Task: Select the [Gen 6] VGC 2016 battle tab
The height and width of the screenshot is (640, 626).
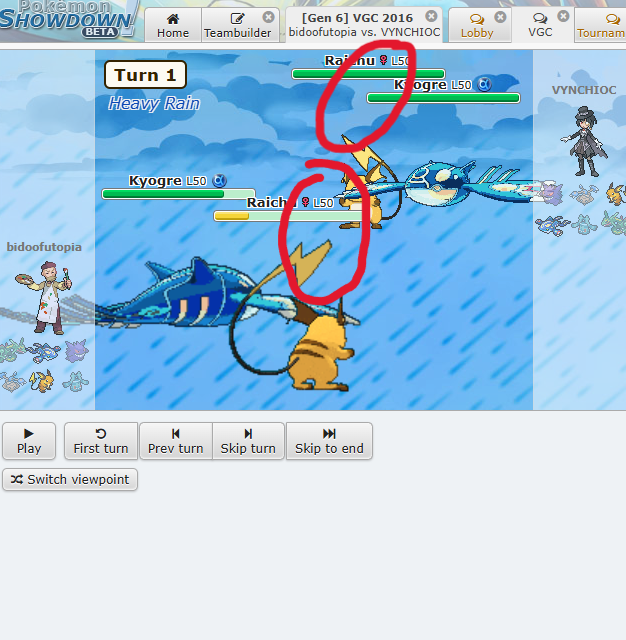Action: pyautogui.click(x=364, y=24)
